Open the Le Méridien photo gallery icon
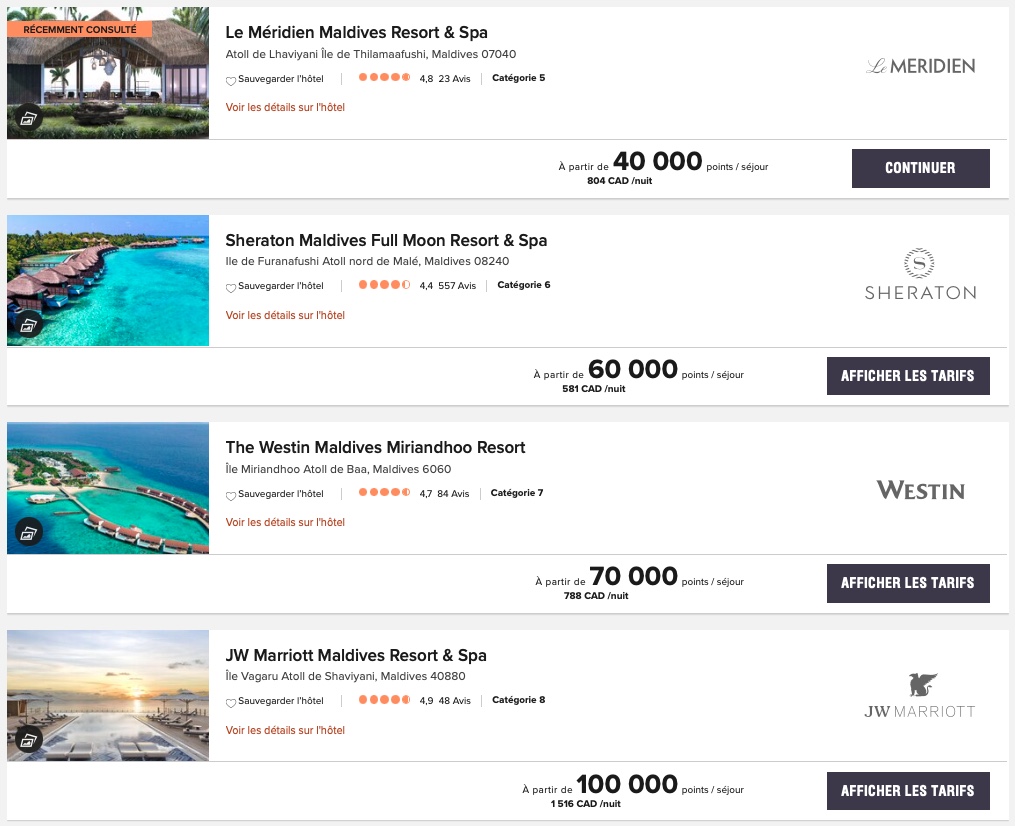Viewport: 1015px width, 826px height. point(28,118)
